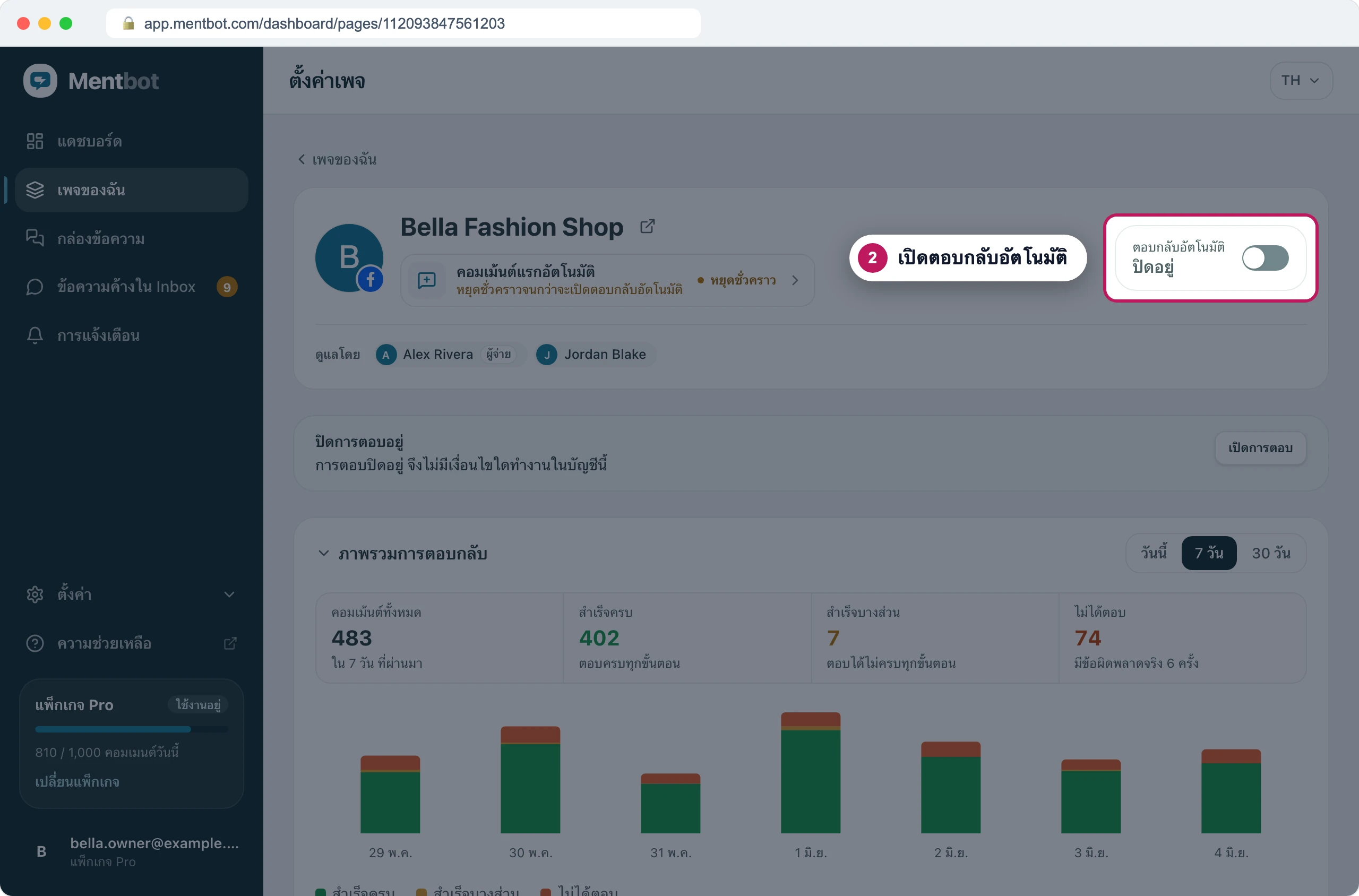Click the account B avatar at sidebar bottom
The height and width of the screenshot is (896, 1359).
[41, 851]
